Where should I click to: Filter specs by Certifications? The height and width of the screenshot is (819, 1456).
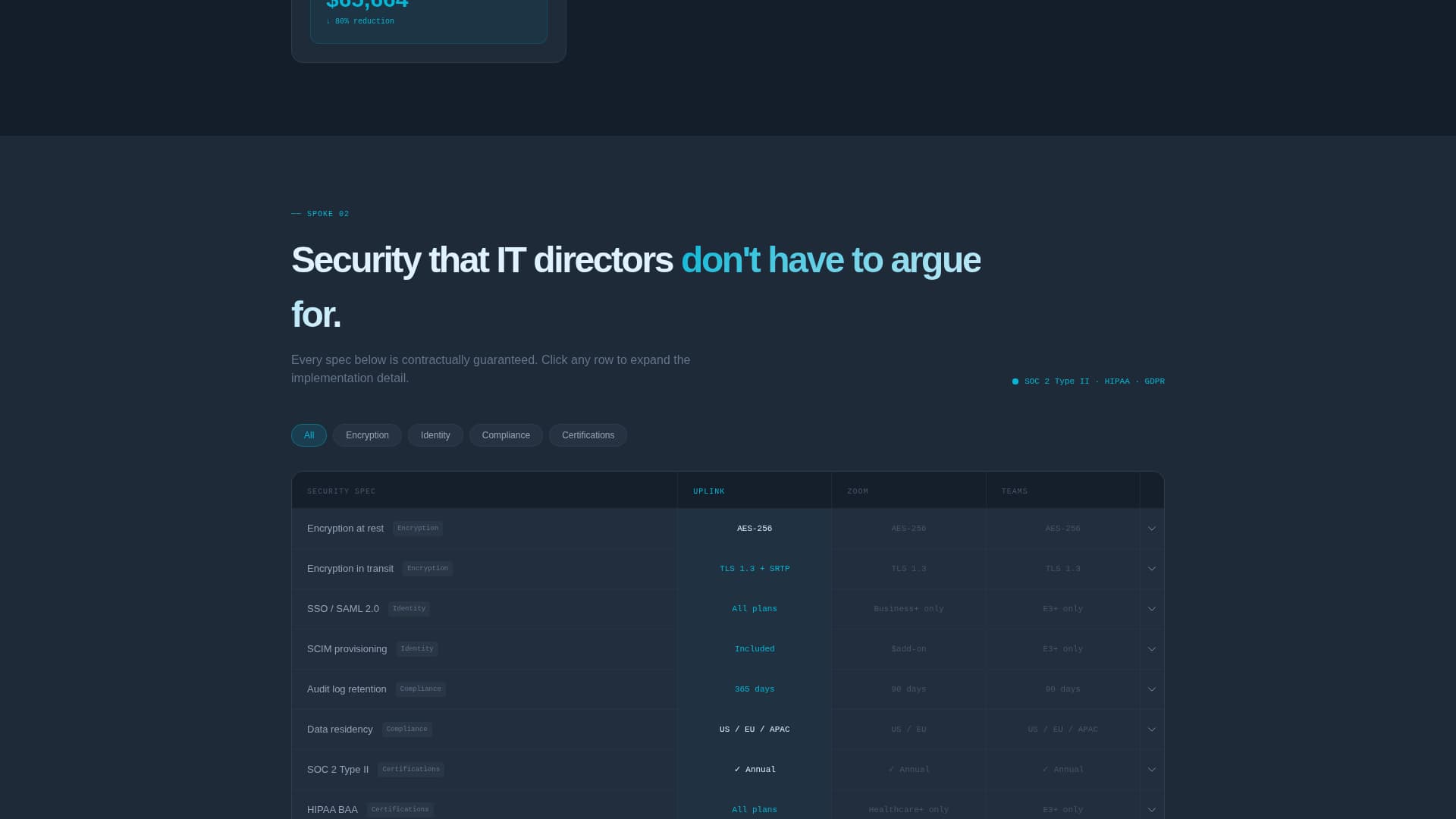coord(588,435)
